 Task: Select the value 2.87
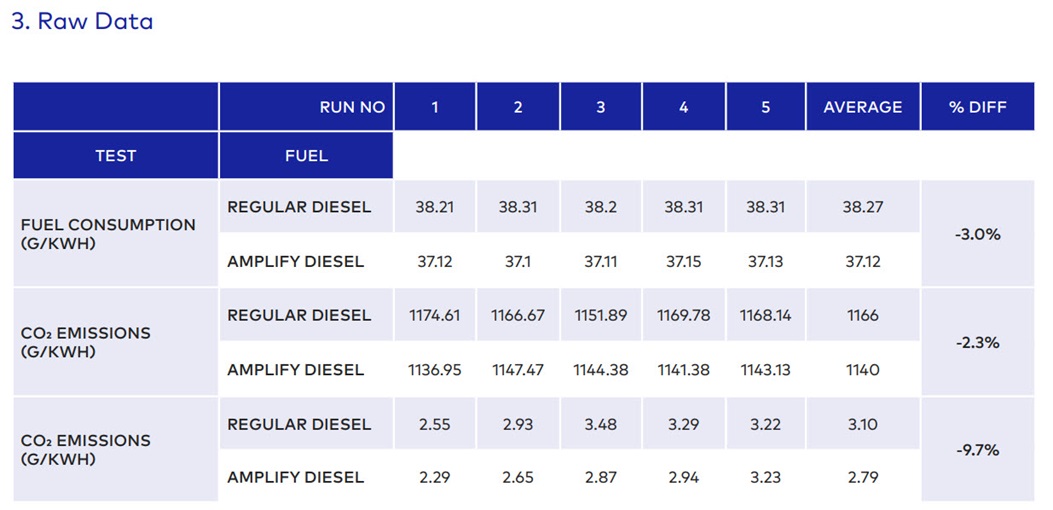pos(601,477)
